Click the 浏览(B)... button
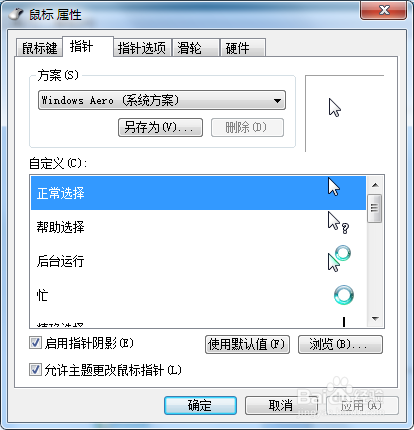The width and height of the screenshot is (414, 430). pyautogui.click(x=340, y=344)
